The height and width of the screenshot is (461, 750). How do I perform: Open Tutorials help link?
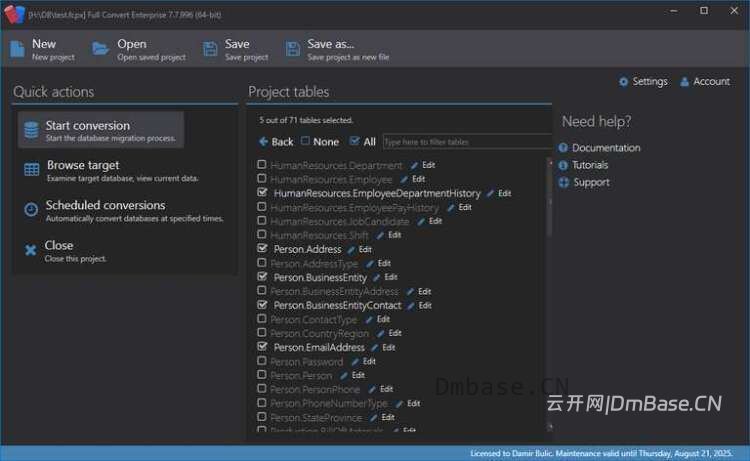584,165
